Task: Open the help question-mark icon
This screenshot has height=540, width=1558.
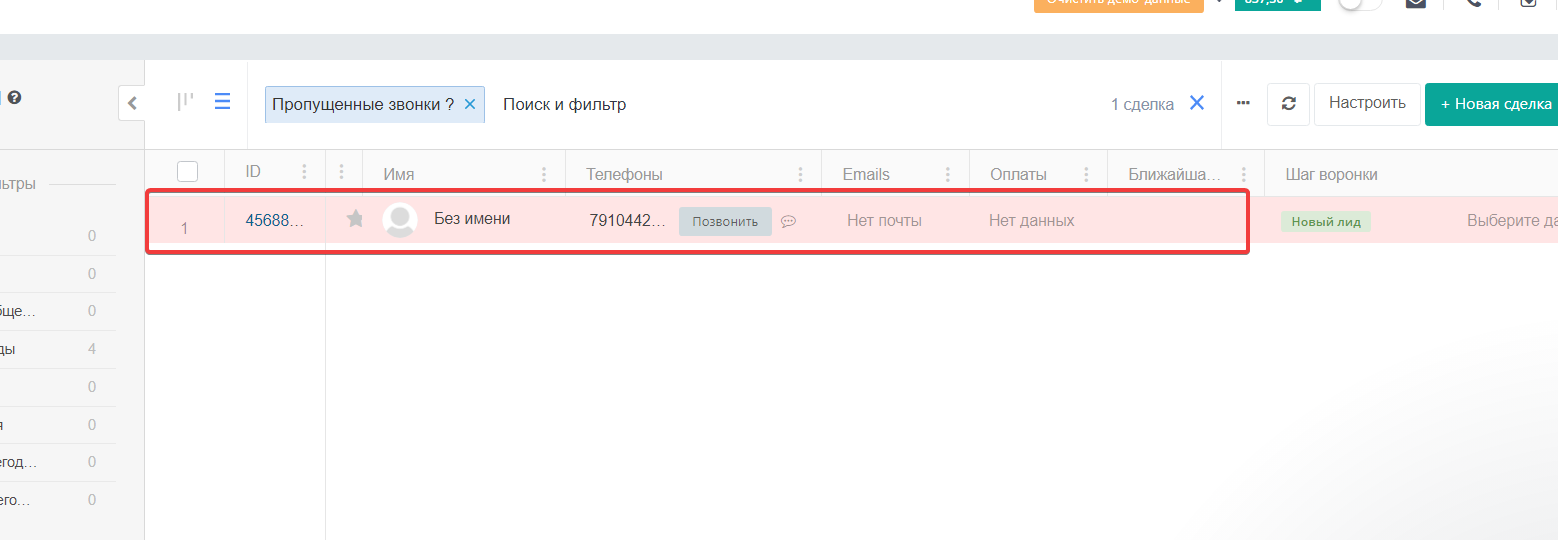Action: 15,98
